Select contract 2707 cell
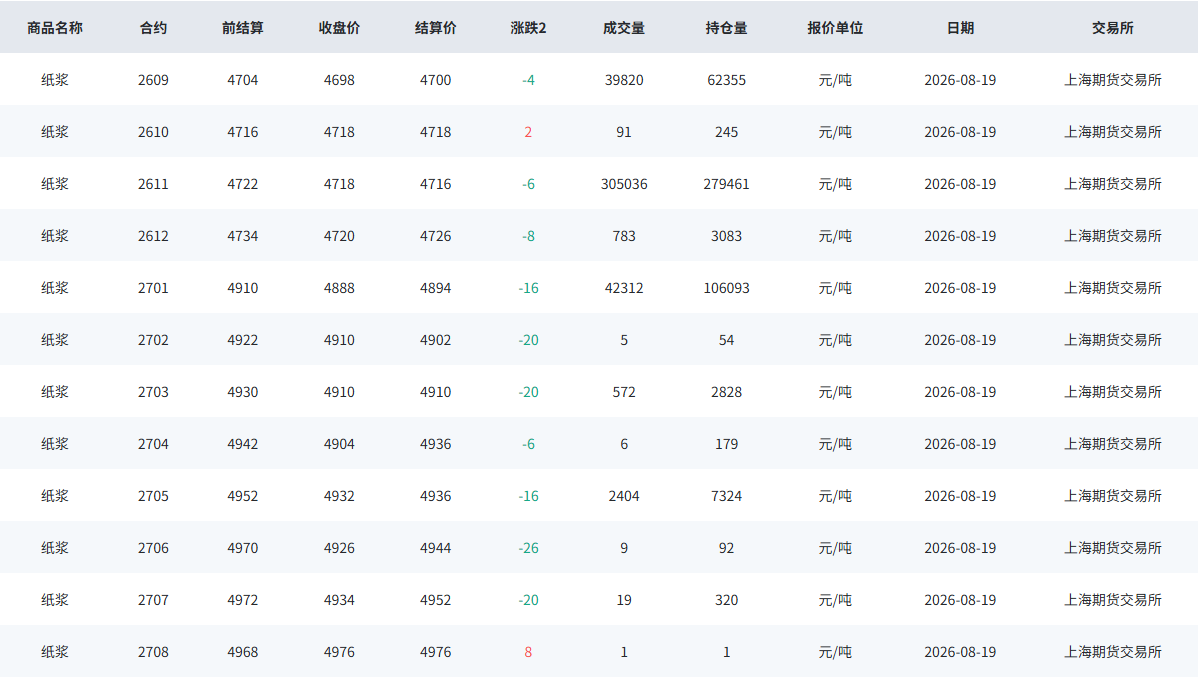1204x677 pixels. (x=153, y=600)
